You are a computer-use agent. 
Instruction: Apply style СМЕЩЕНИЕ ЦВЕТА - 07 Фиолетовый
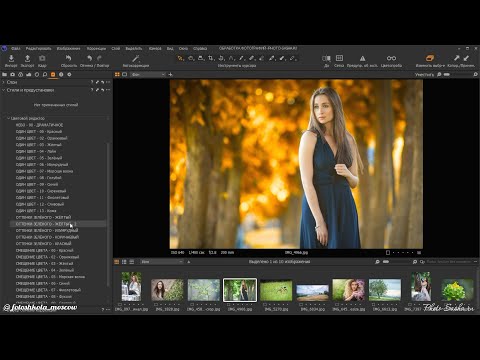click(48, 290)
